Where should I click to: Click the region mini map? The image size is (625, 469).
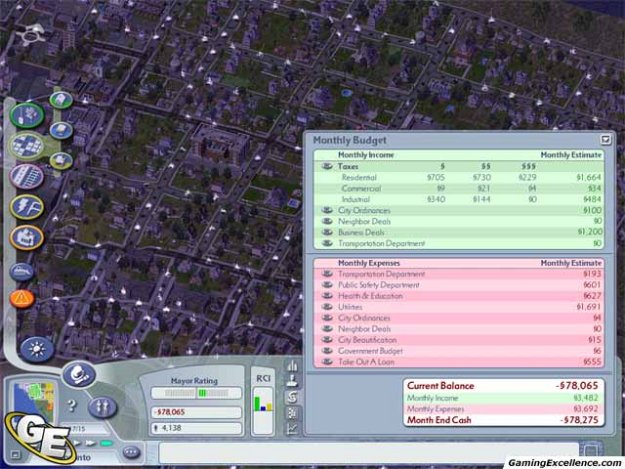pos(34,402)
